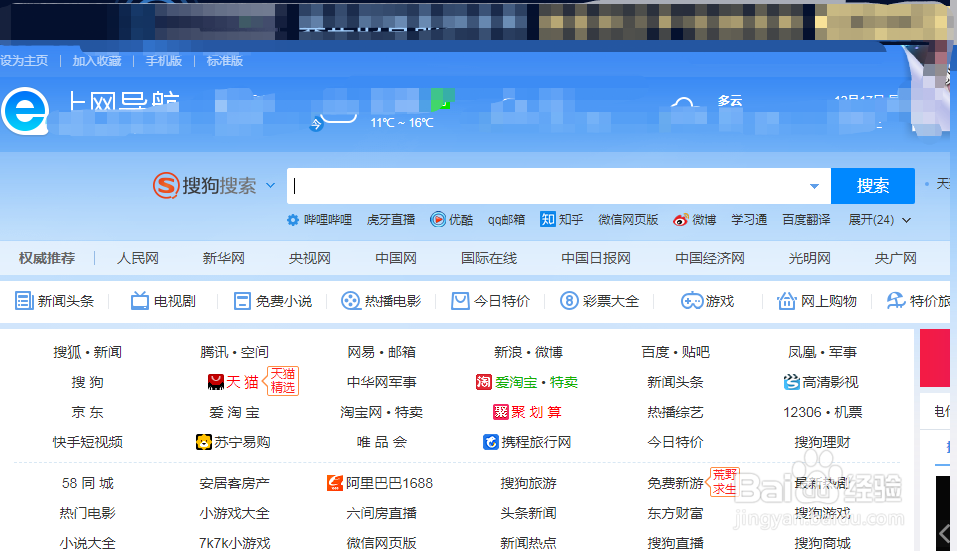Open 网易 · 邮箱 link
957x551 pixels.
(381, 352)
